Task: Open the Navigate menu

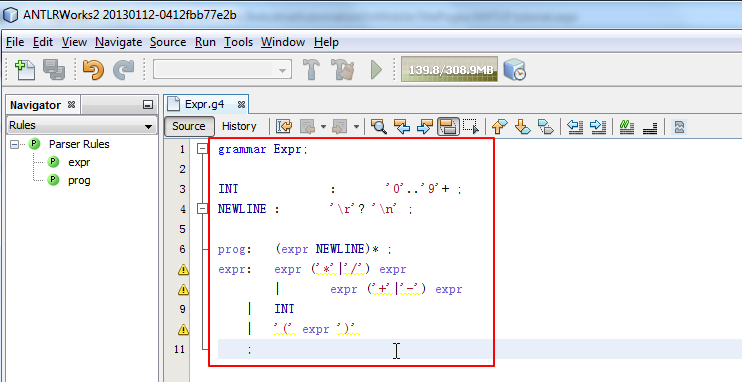Action: [x=118, y=42]
